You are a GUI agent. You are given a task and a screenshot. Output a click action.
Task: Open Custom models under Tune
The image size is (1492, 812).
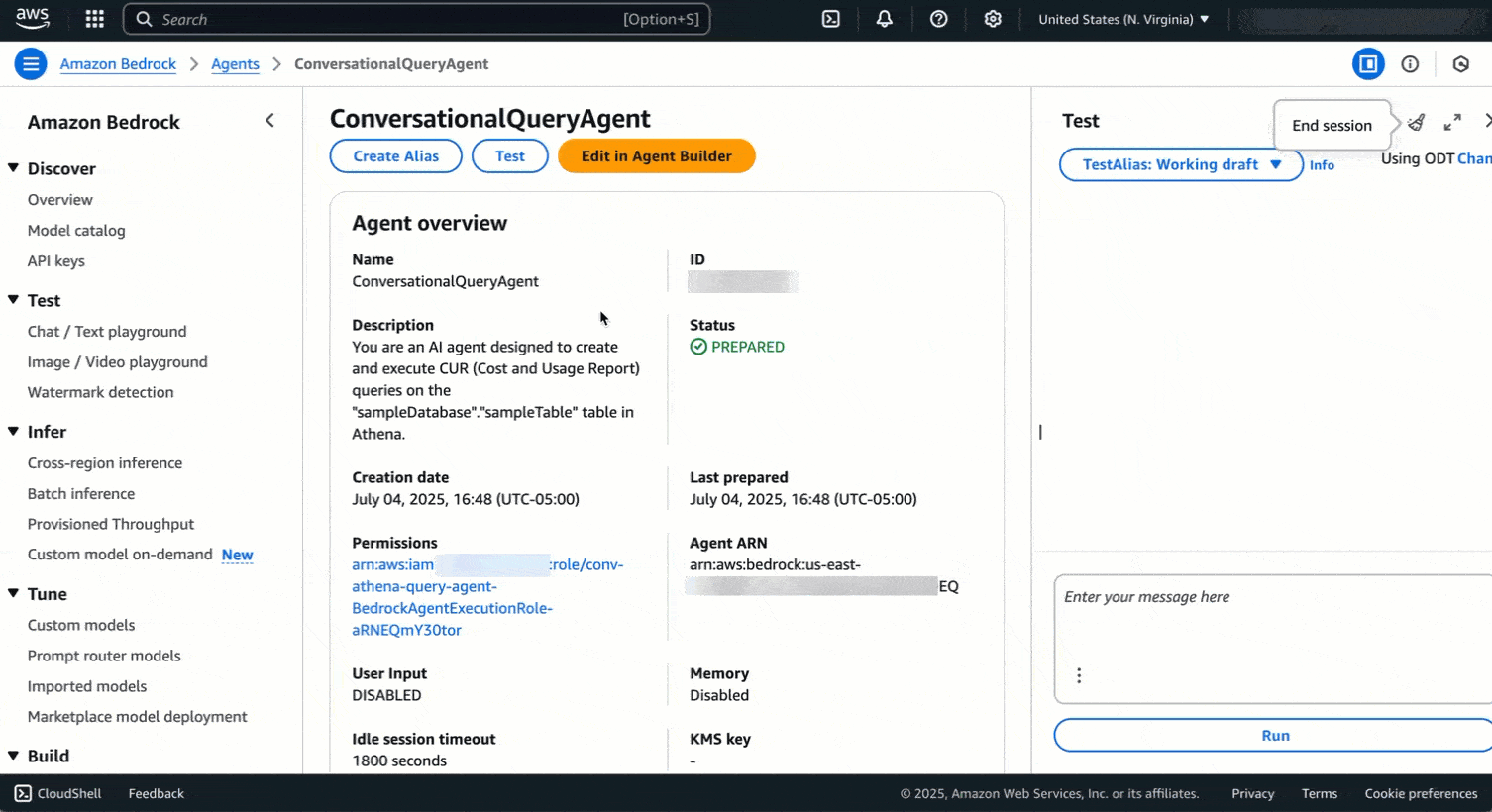point(81,626)
